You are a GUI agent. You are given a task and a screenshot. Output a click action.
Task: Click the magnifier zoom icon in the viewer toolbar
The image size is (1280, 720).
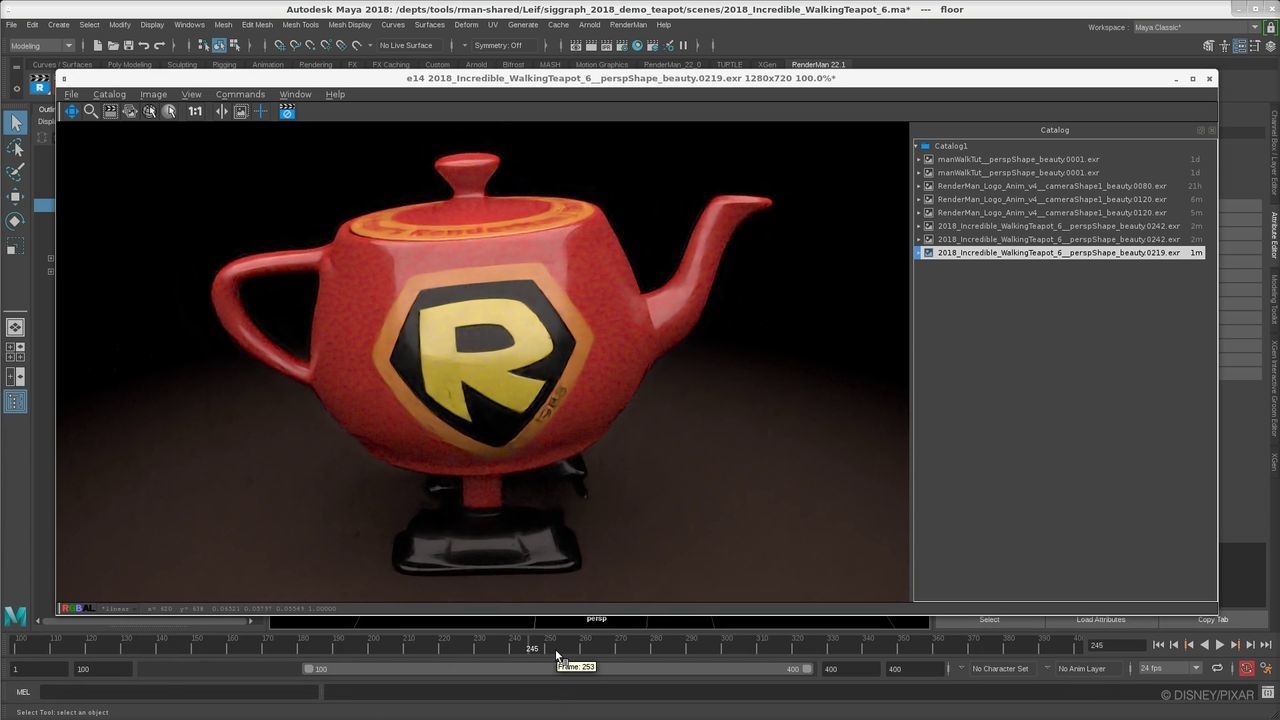pyautogui.click(x=91, y=111)
